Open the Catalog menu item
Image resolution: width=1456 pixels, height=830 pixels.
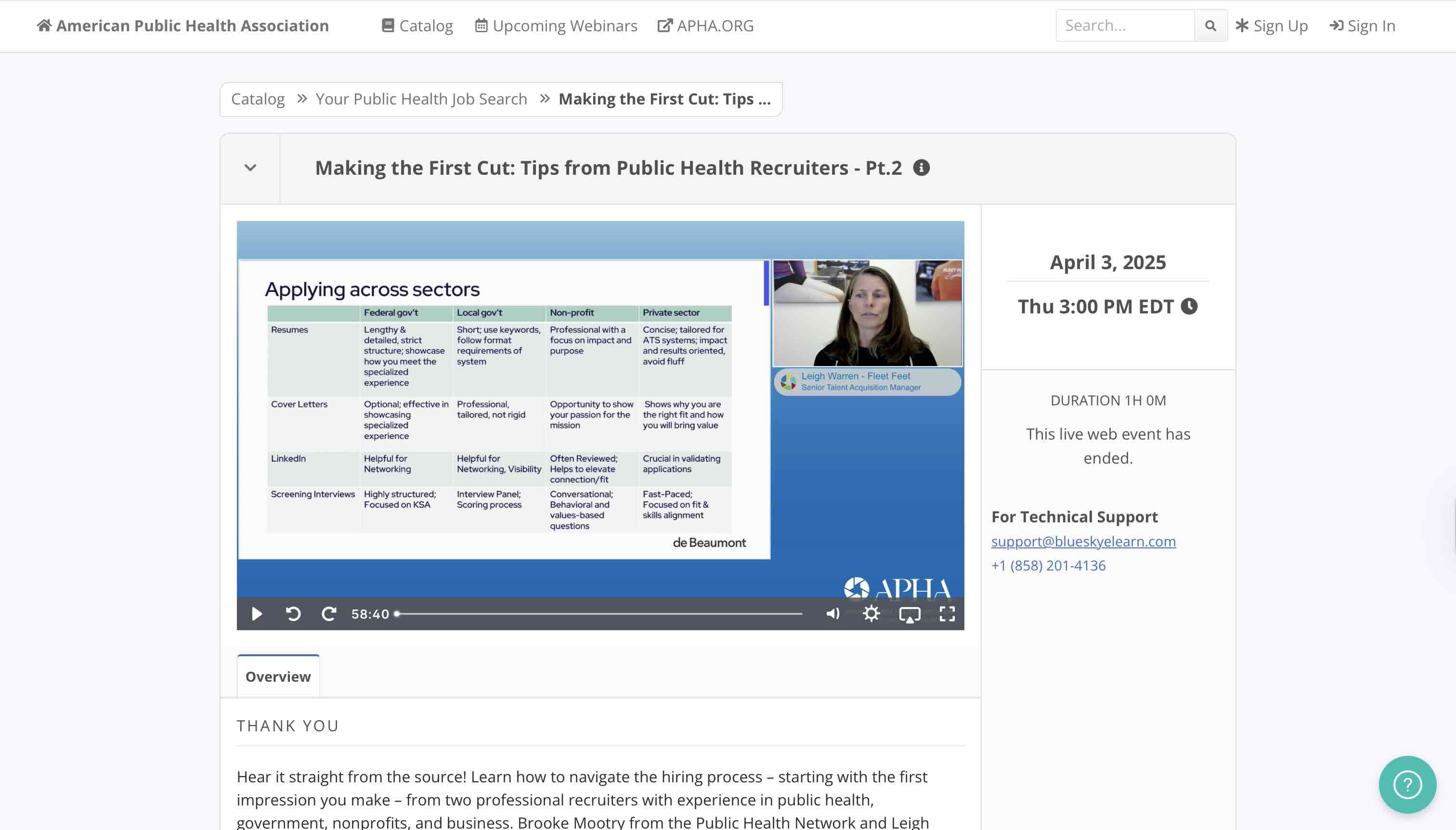(x=417, y=26)
